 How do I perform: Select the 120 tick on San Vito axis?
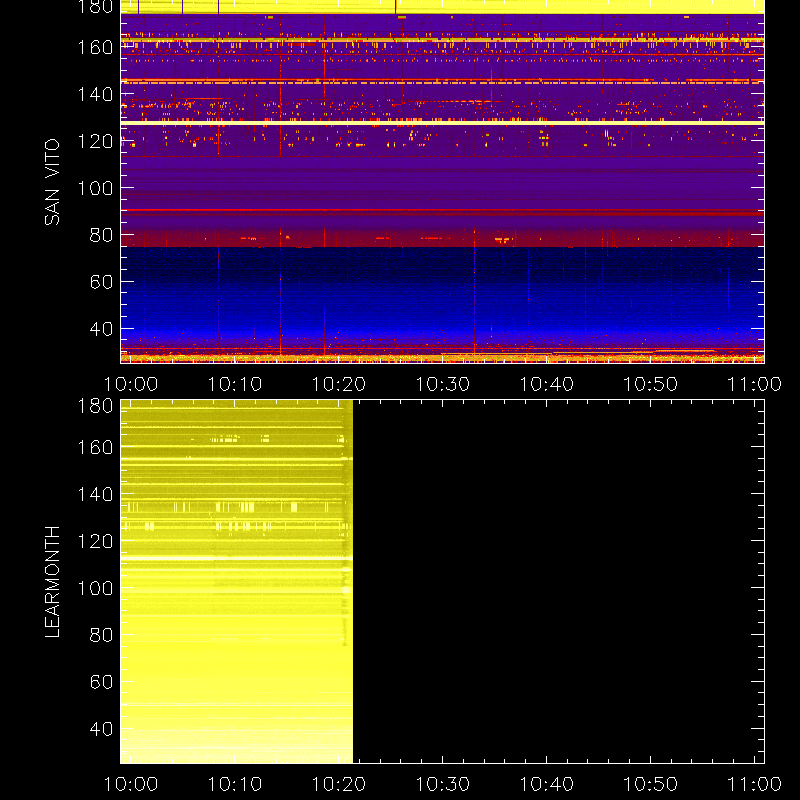pyautogui.click(x=95, y=141)
